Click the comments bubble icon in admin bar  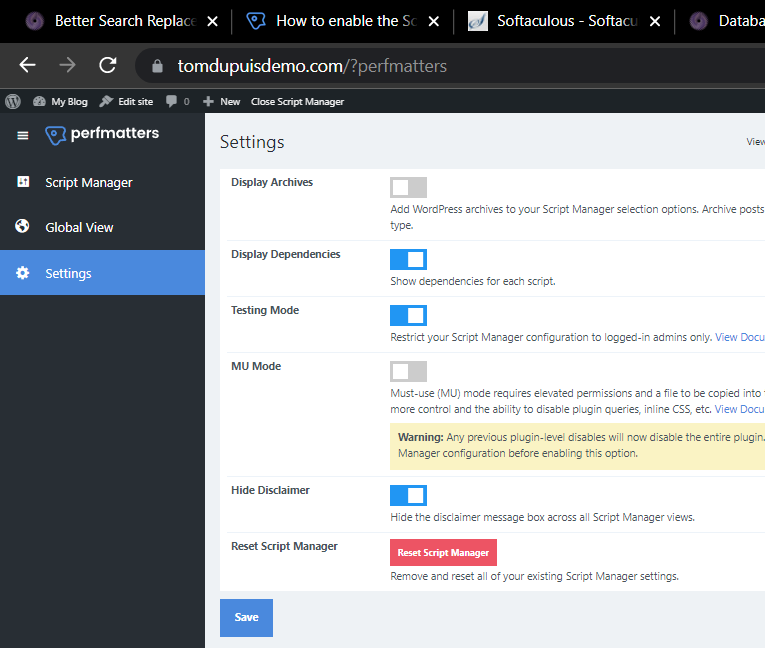tap(172, 101)
